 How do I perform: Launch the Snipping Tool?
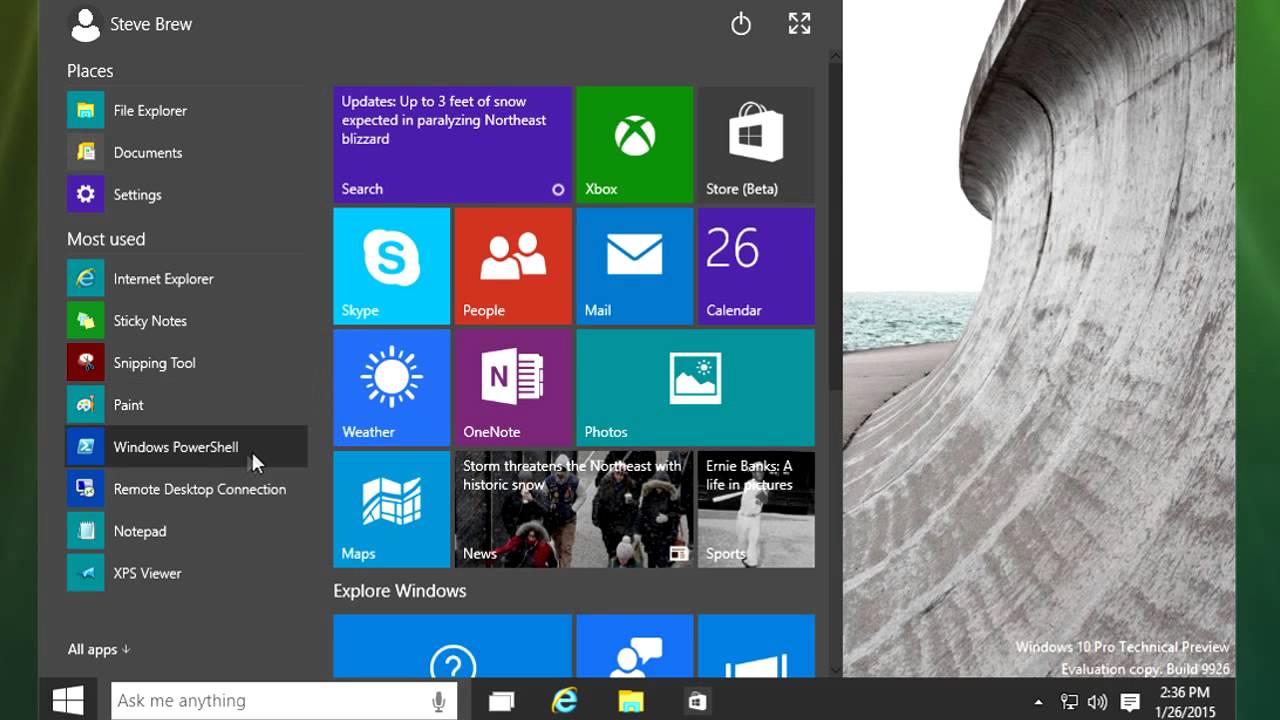[x=186, y=363]
